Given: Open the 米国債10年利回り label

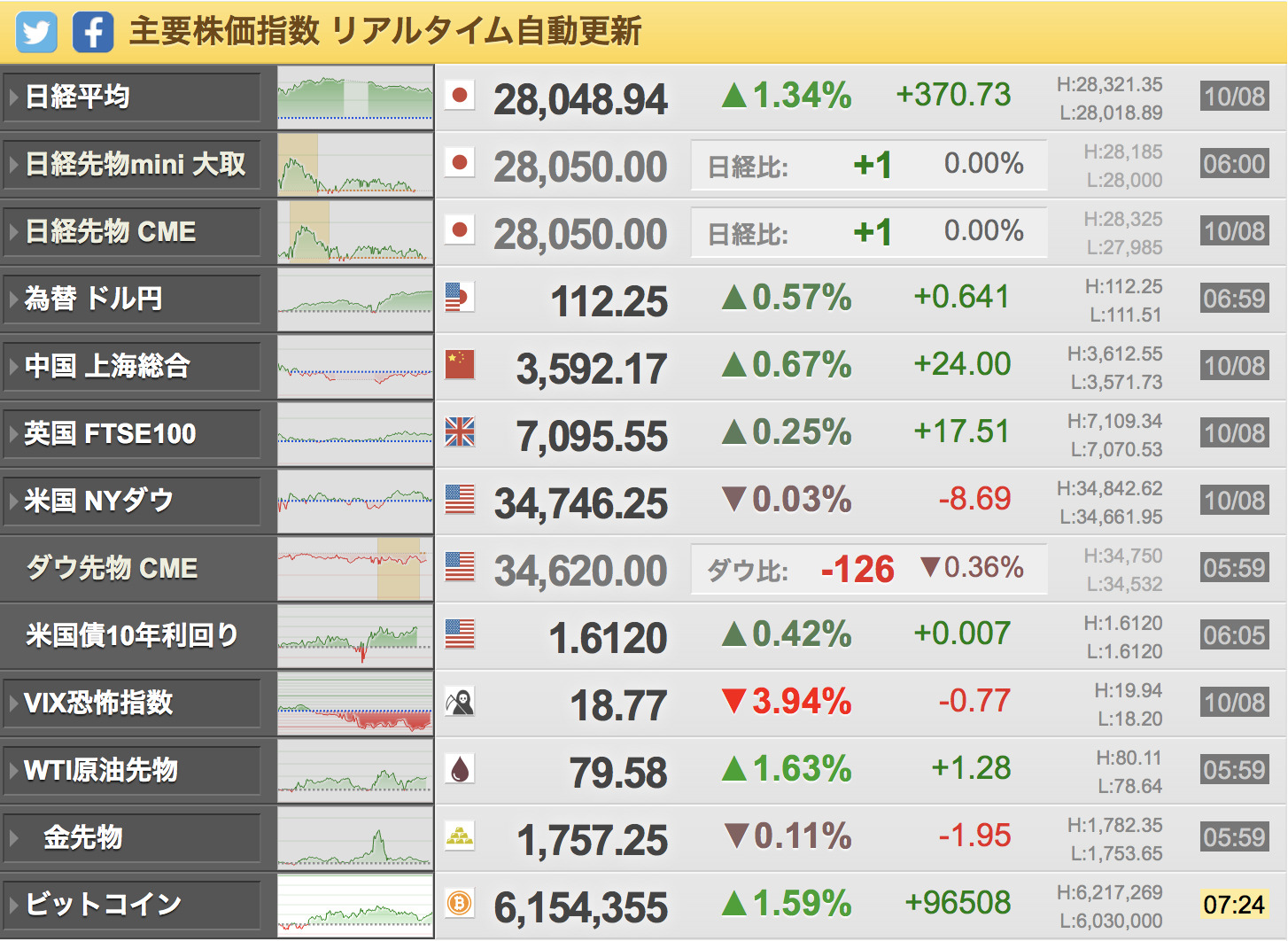Looking at the screenshot, I should coord(132,635).
